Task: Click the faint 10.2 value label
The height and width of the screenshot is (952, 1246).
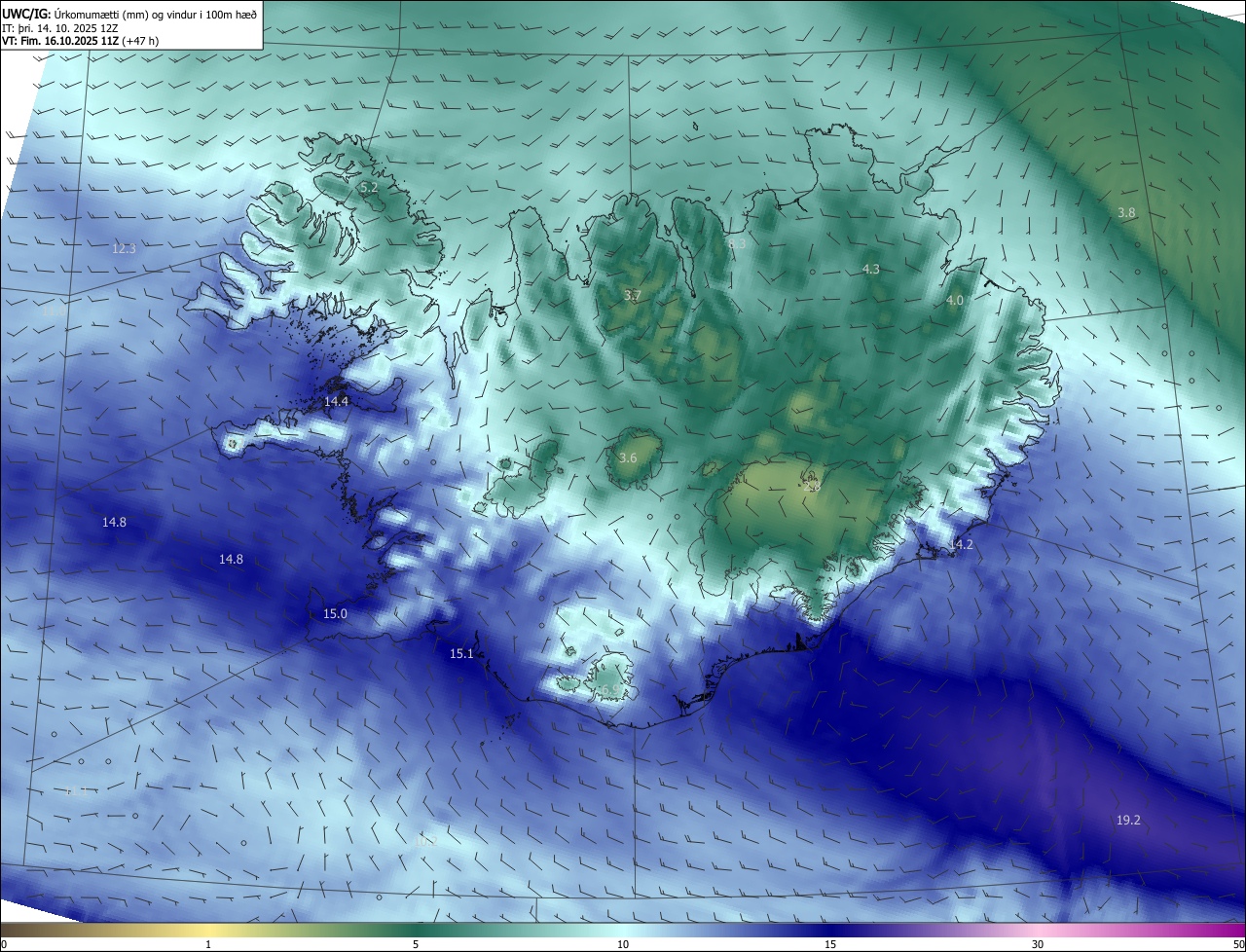Action: pos(425,839)
